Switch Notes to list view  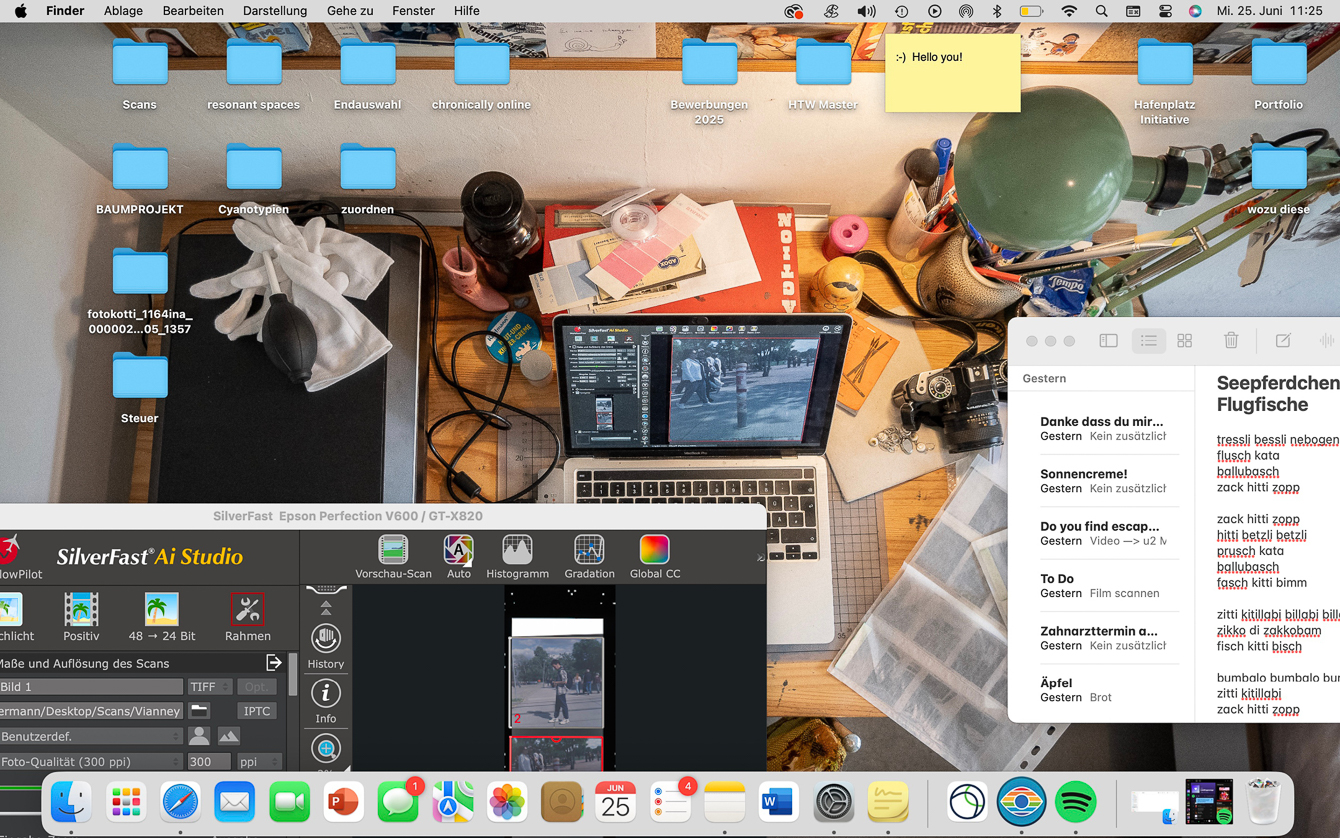tap(1148, 341)
